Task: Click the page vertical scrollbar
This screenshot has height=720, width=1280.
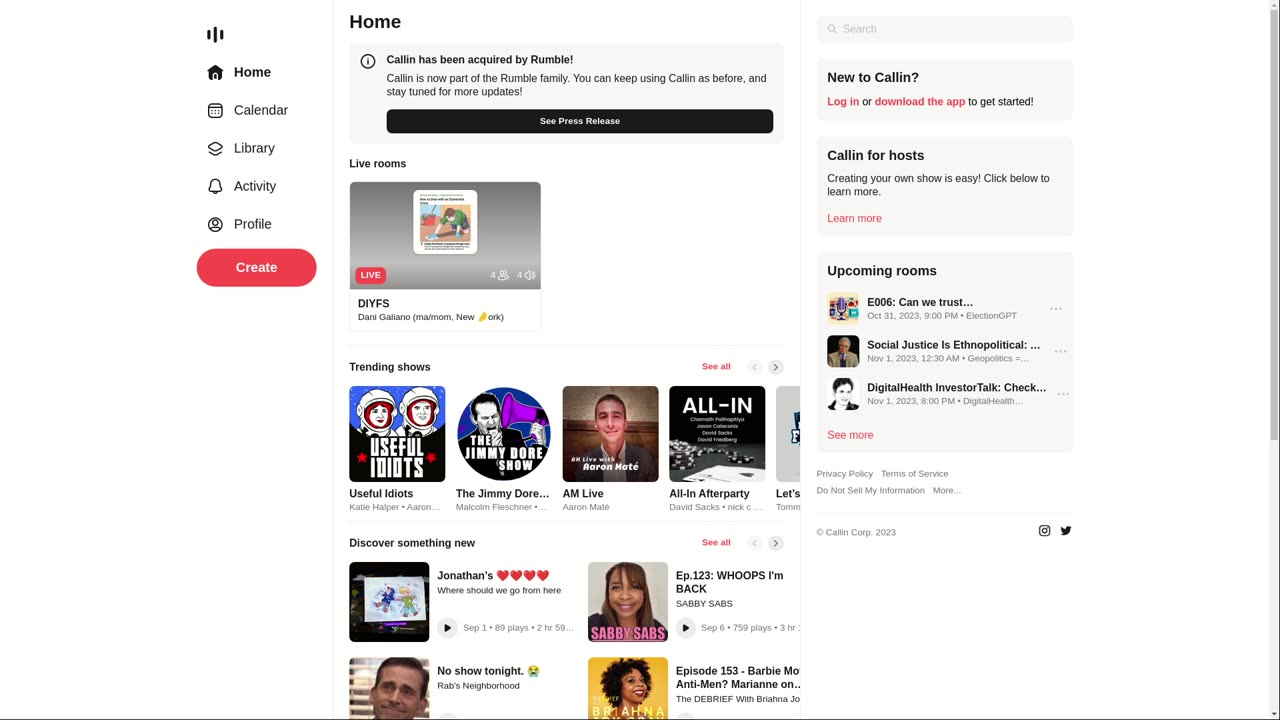Action: click(1274, 225)
